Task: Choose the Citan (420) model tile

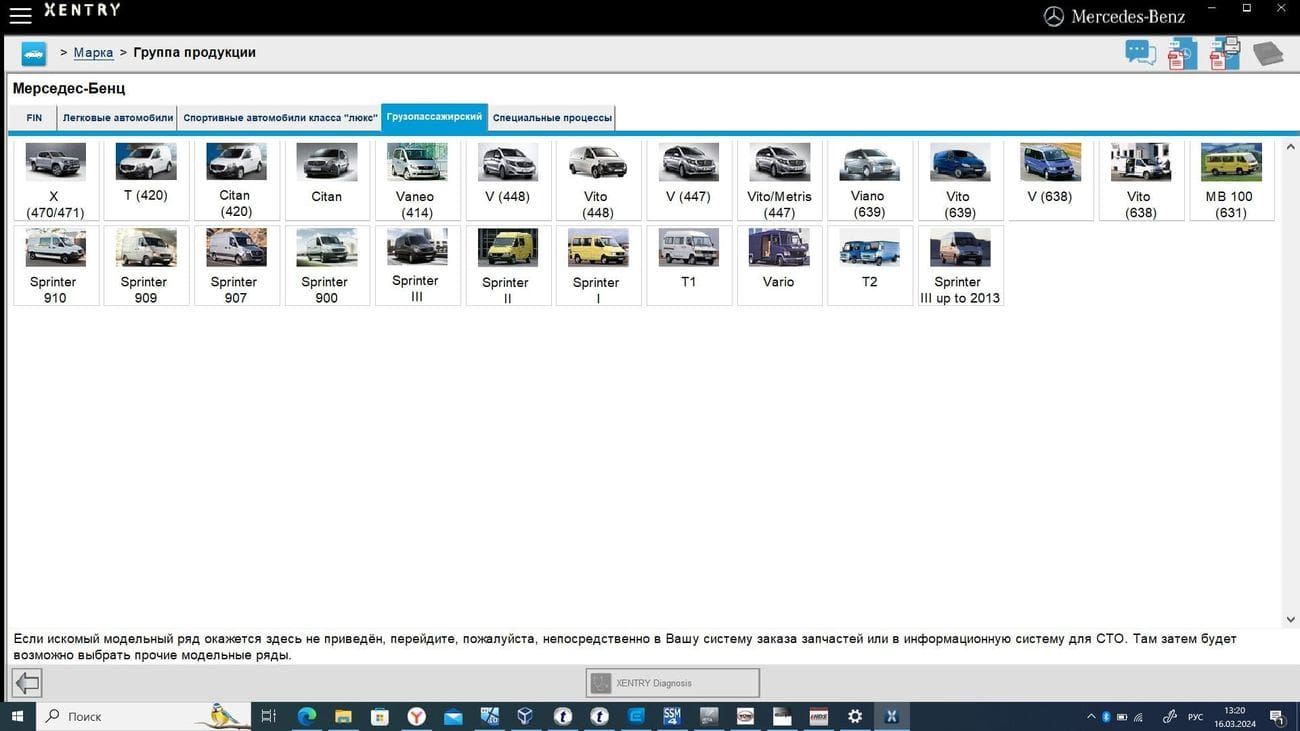Action: 236,180
